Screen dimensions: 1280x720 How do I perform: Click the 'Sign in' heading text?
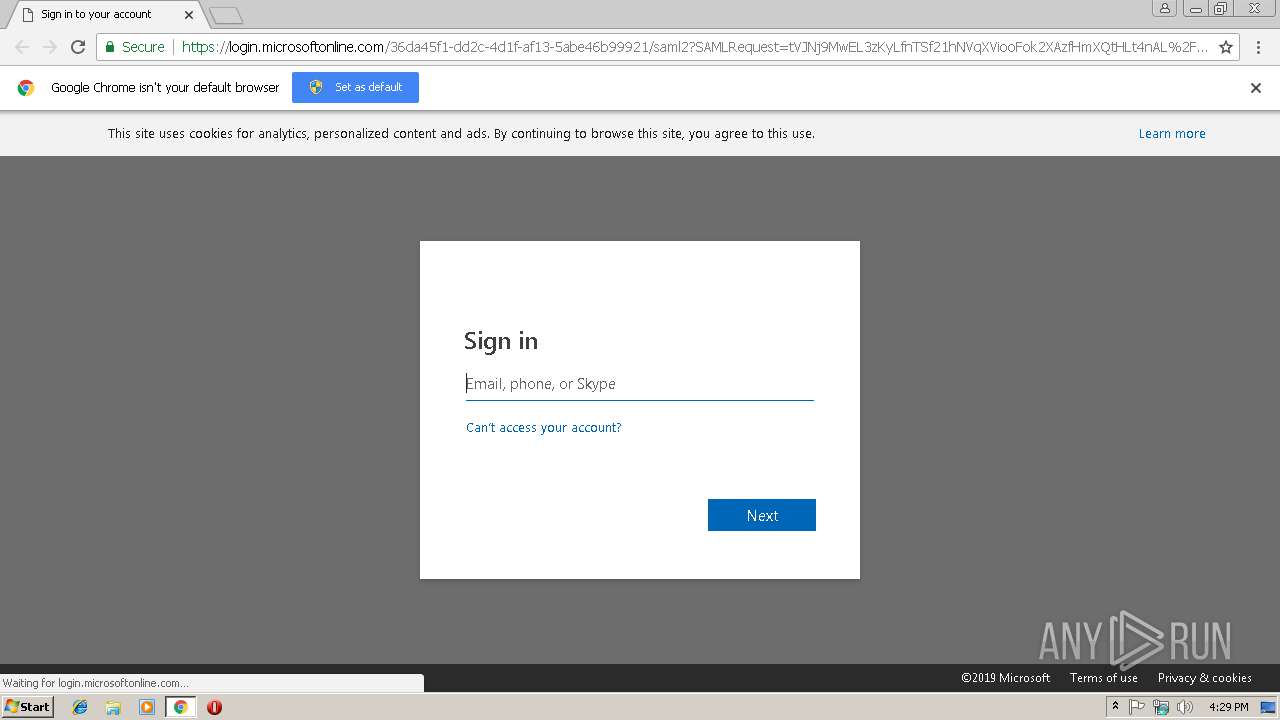click(x=501, y=341)
